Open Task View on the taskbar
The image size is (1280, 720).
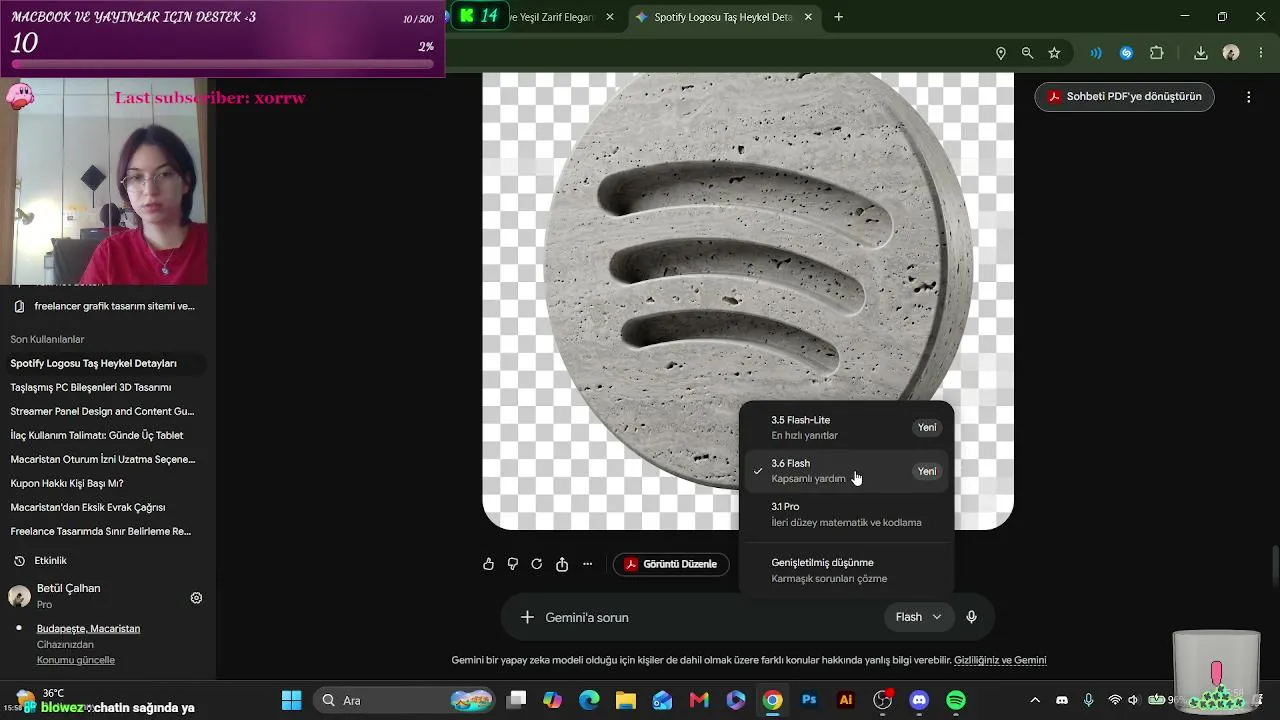point(516,700)
